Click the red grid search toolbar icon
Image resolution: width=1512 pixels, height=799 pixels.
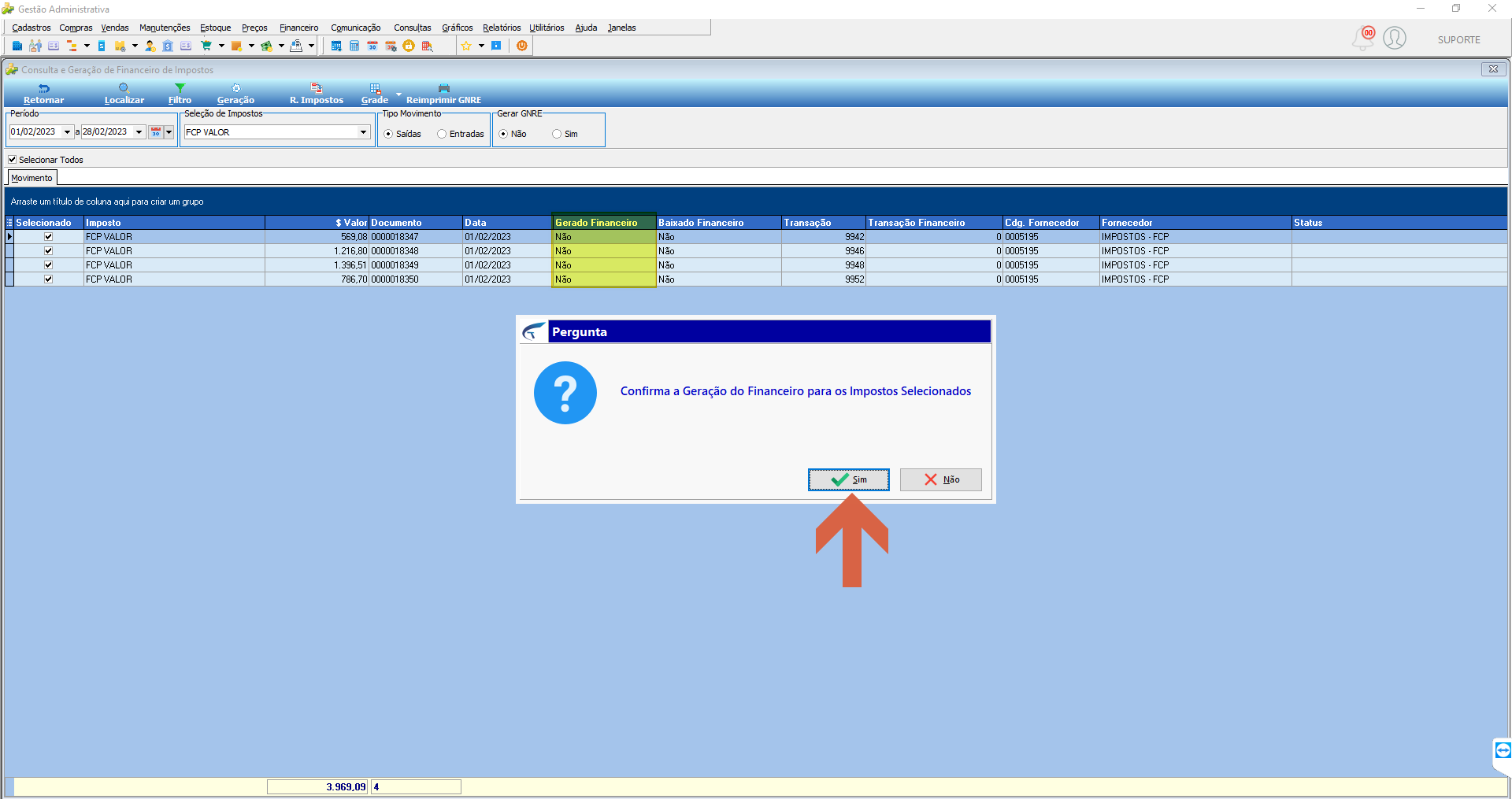(x=427, y=46)
